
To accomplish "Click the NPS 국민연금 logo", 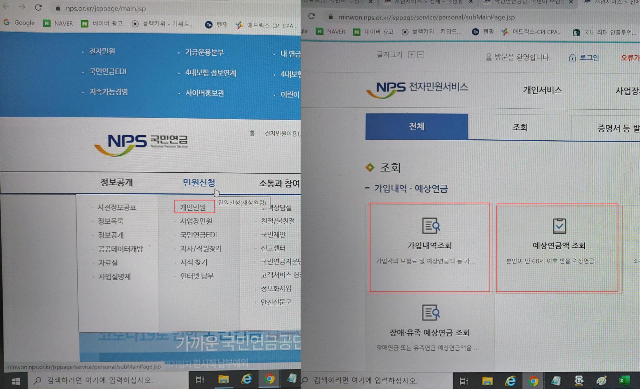I will click(x=141, y=144).
